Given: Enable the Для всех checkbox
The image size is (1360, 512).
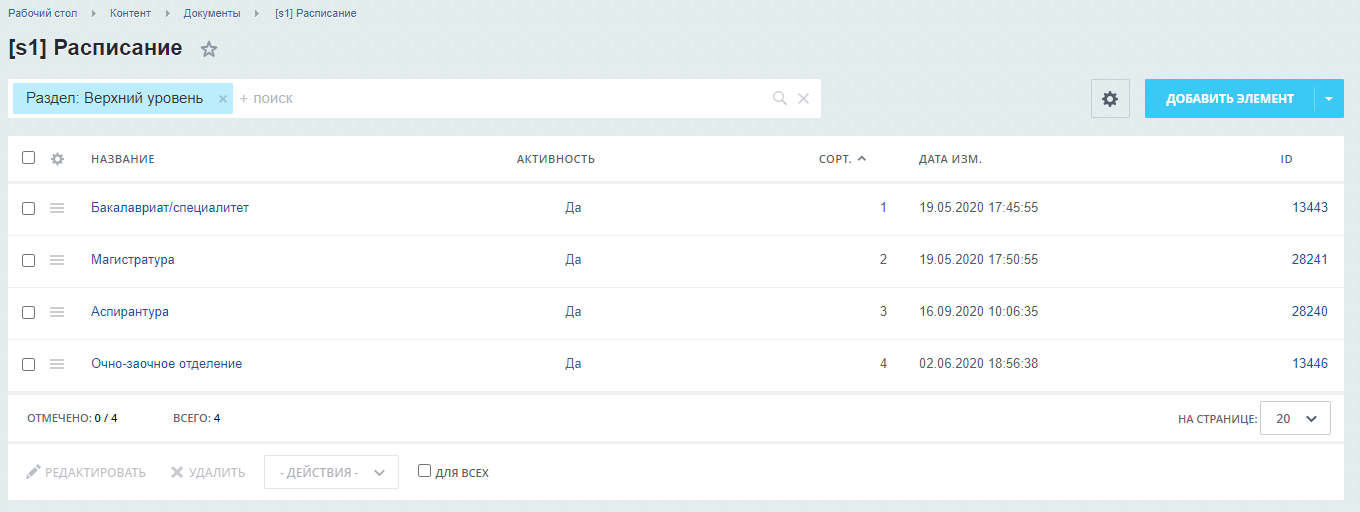Looking at the screenshot, I should (424, 471).
